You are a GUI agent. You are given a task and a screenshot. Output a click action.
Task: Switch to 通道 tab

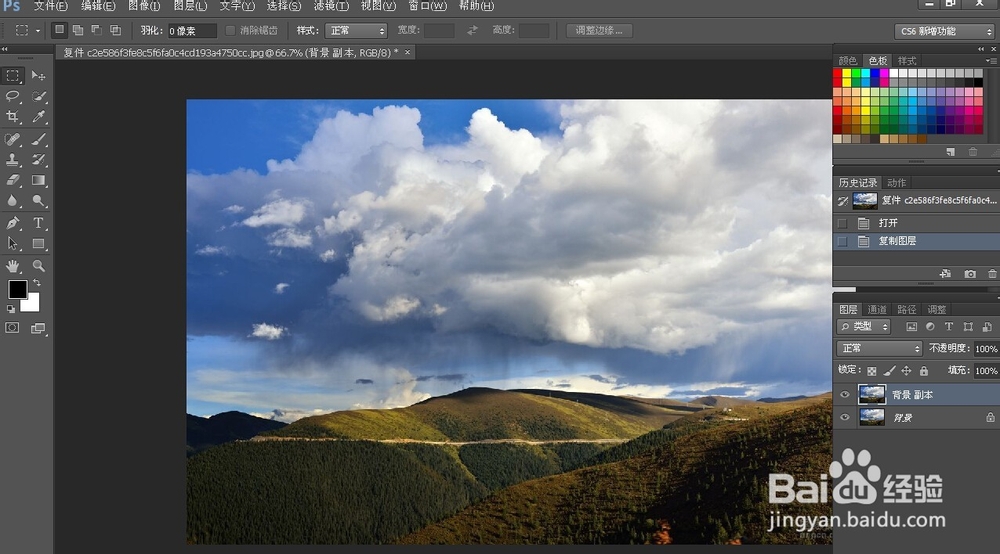[x=877, y=309]
